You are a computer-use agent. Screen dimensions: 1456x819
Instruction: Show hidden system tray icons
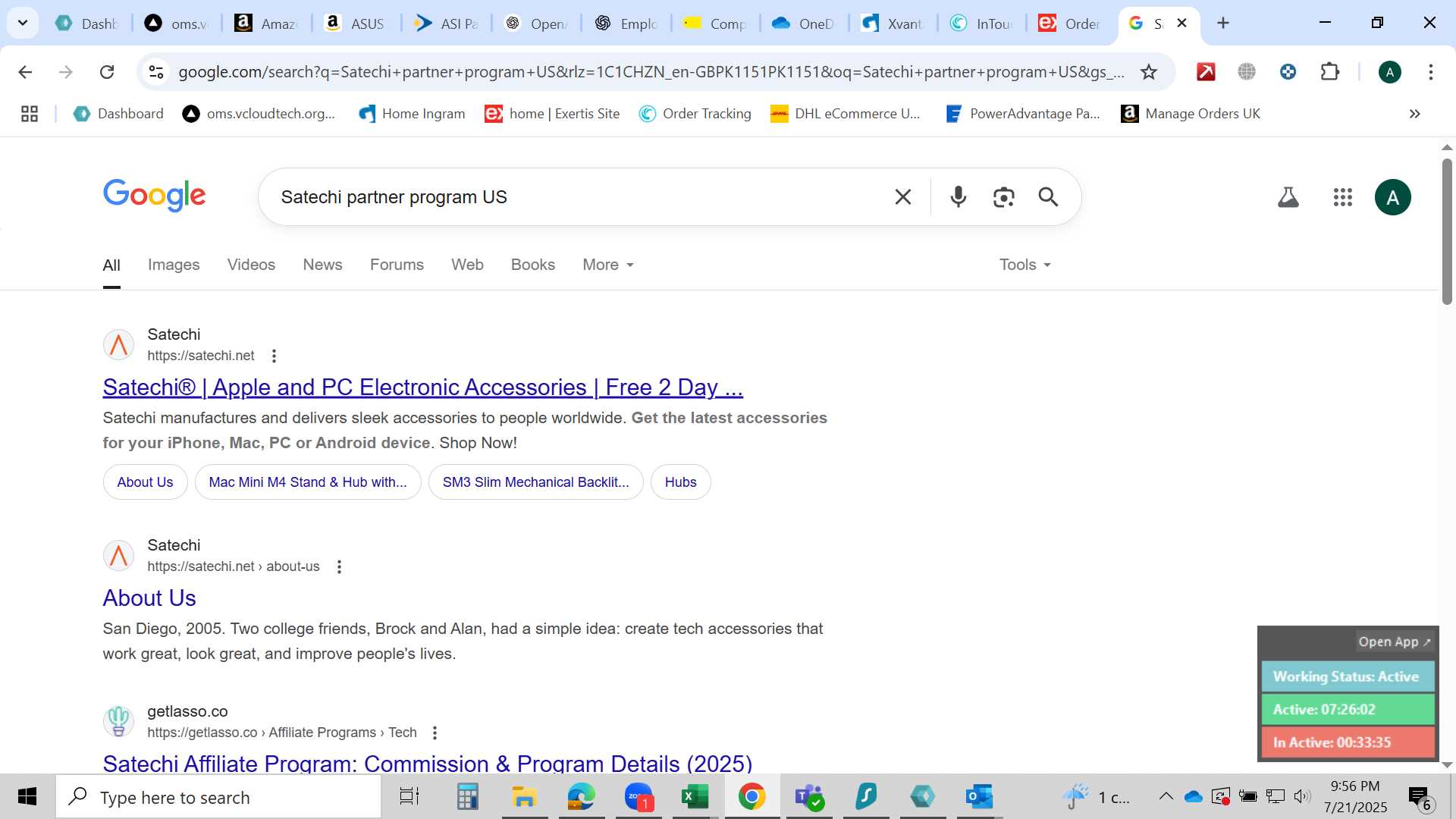tap(1166, 797)
